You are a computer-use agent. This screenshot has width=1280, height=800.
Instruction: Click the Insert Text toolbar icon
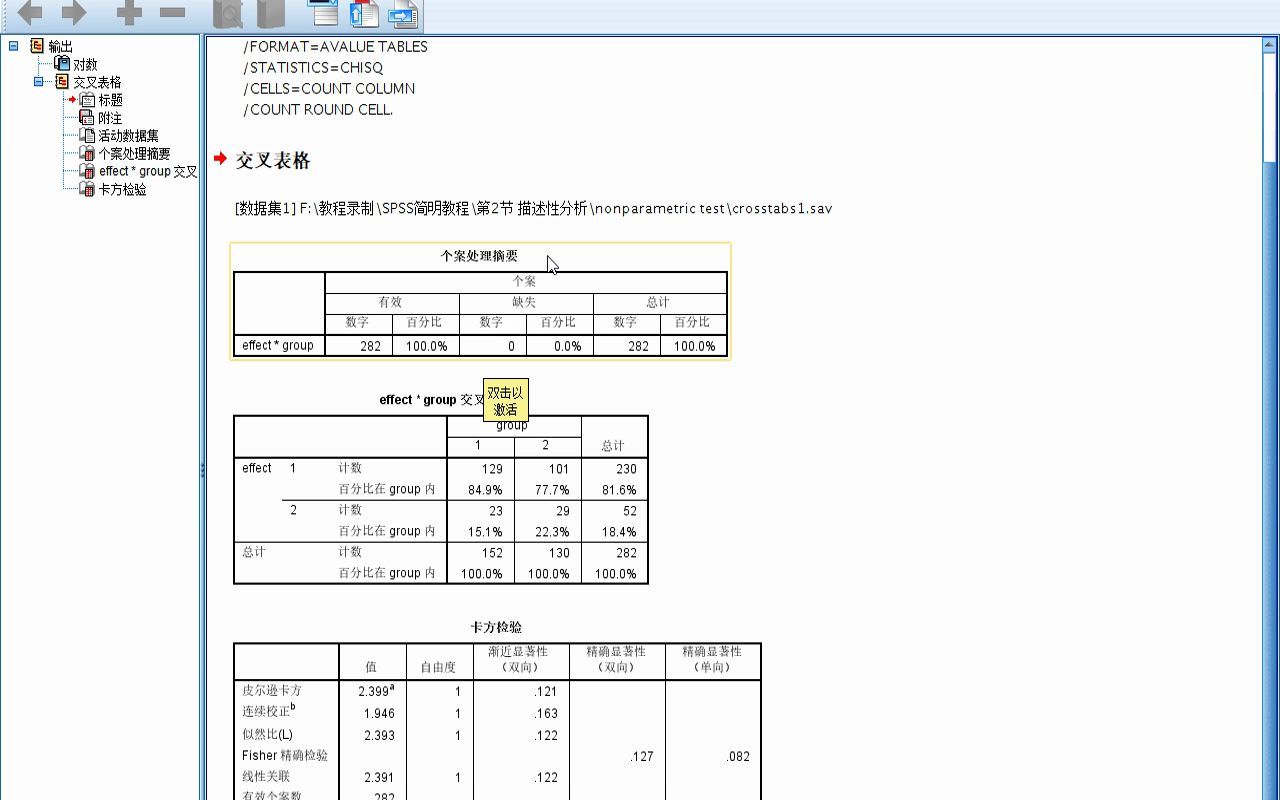(x=403, y=13)
